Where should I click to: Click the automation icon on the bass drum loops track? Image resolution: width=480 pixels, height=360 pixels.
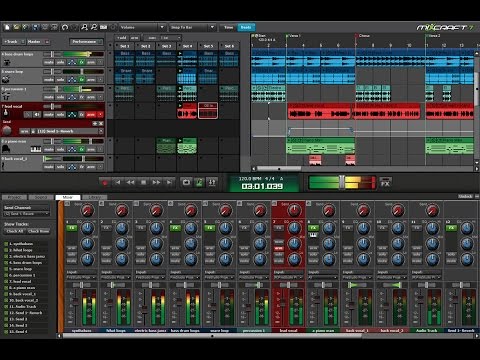(72, 62)
